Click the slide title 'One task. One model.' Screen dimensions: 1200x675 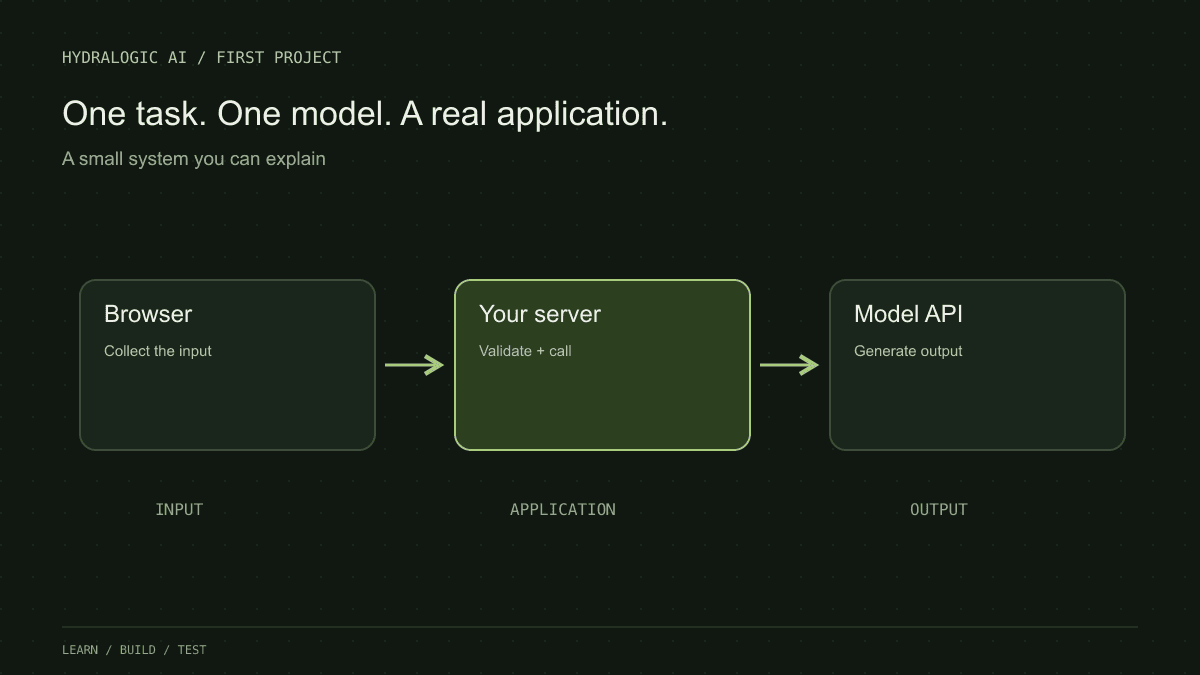pyautogui.click(x=227, y=114)
